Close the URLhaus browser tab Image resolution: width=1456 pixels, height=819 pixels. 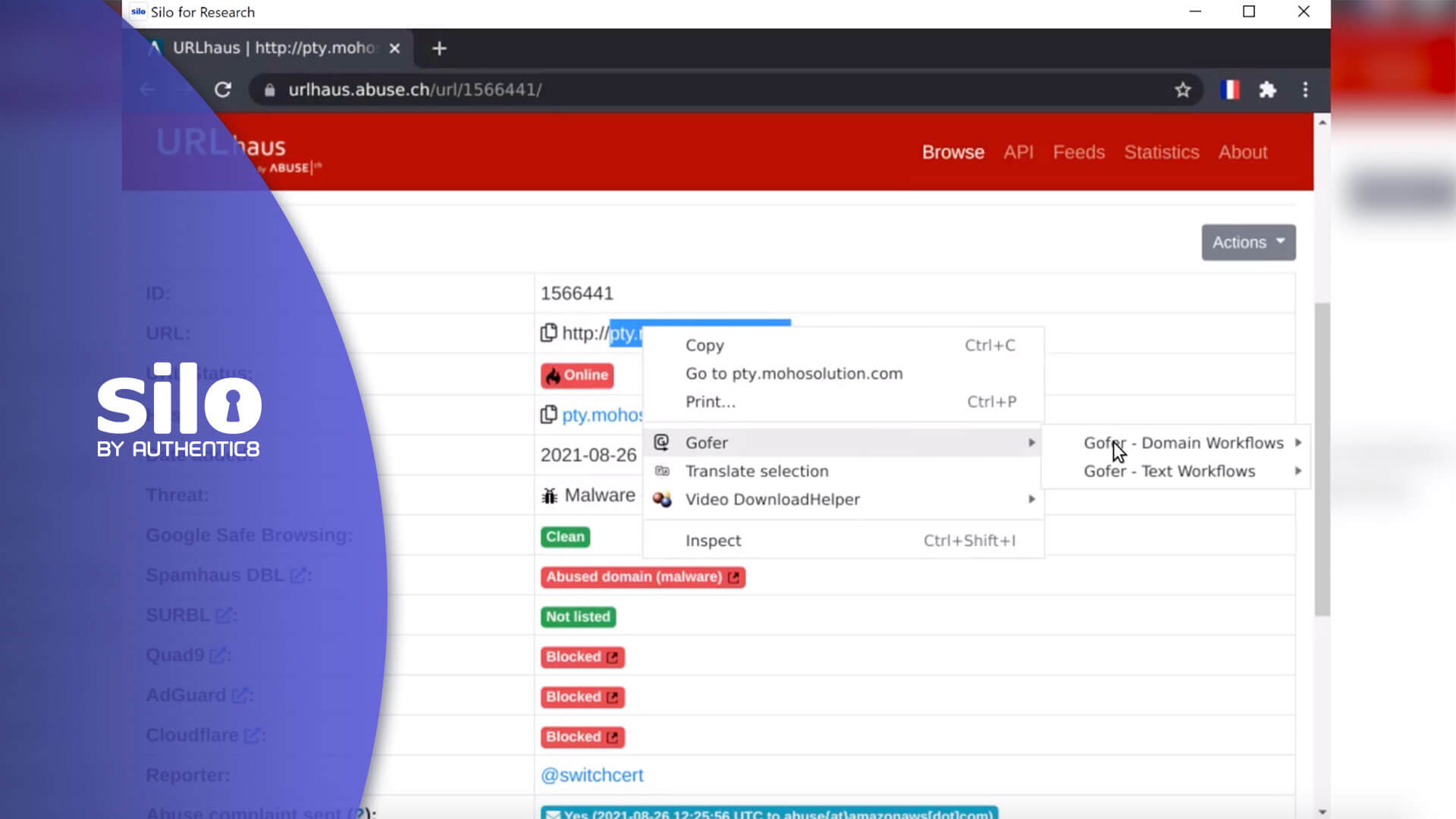(394, 49)
